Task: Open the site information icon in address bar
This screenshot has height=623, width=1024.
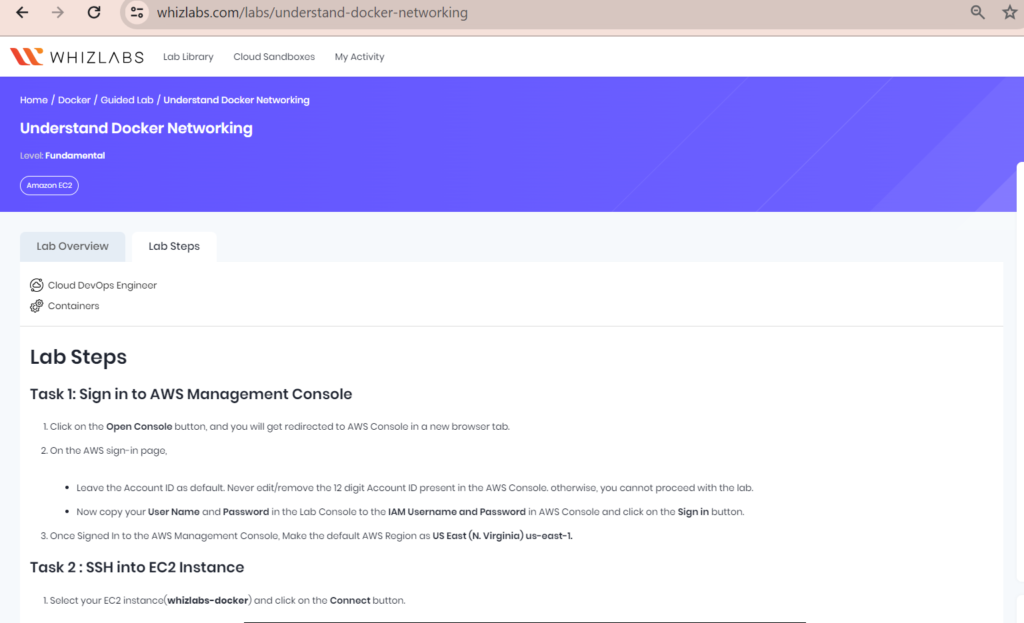Action: click(x=135, y=13)
